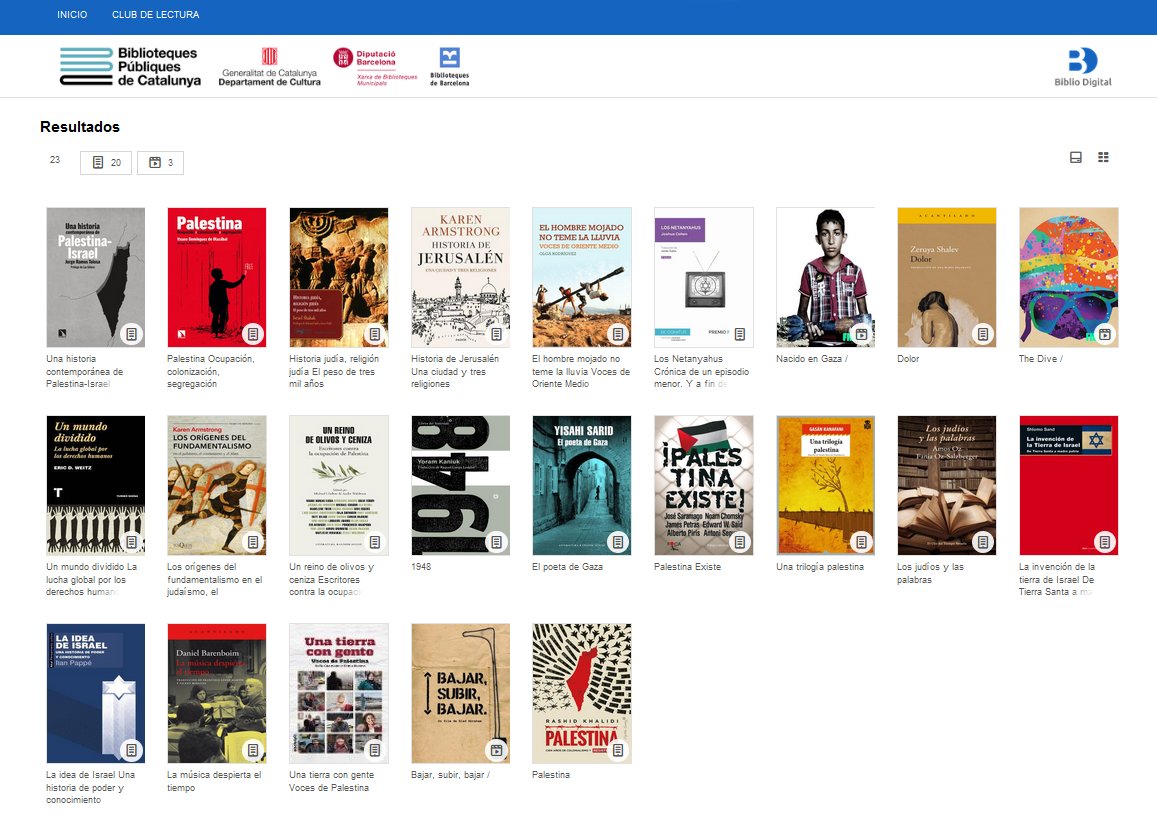
Task: Filter results by ebooks (20)
Action: tap(106, 162)
